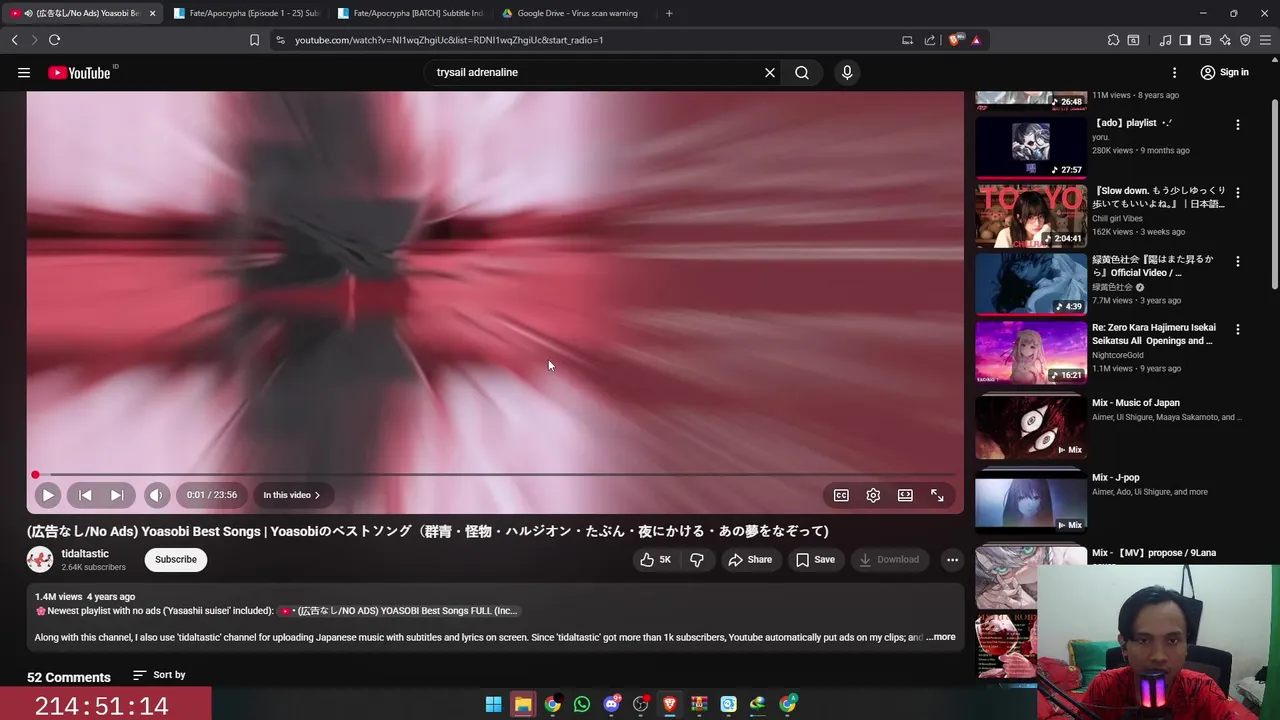Open options menu for 'Slow down' video
This screenshot has width=1280, height=720.
coord(1238,192)
